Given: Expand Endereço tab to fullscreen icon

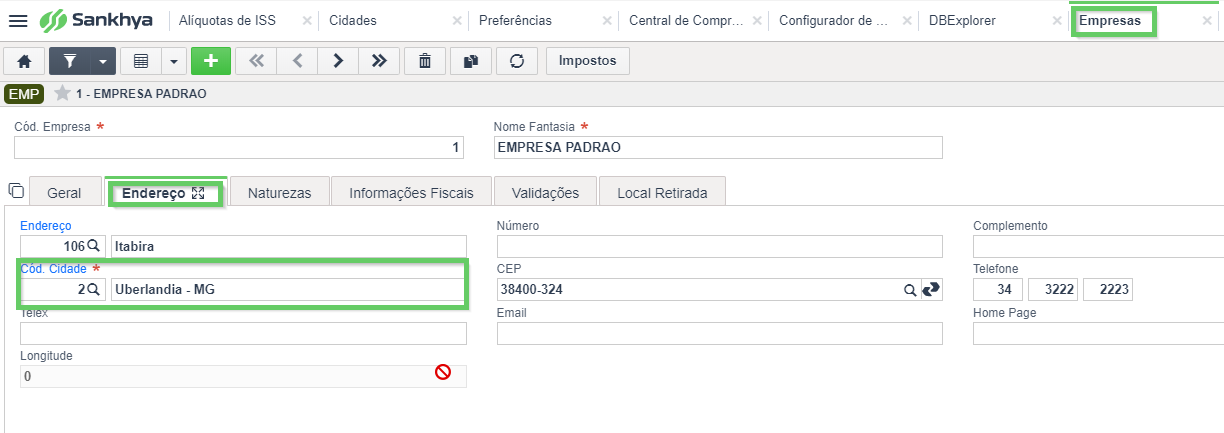Looking at the screenshot, I should [197, 193].
